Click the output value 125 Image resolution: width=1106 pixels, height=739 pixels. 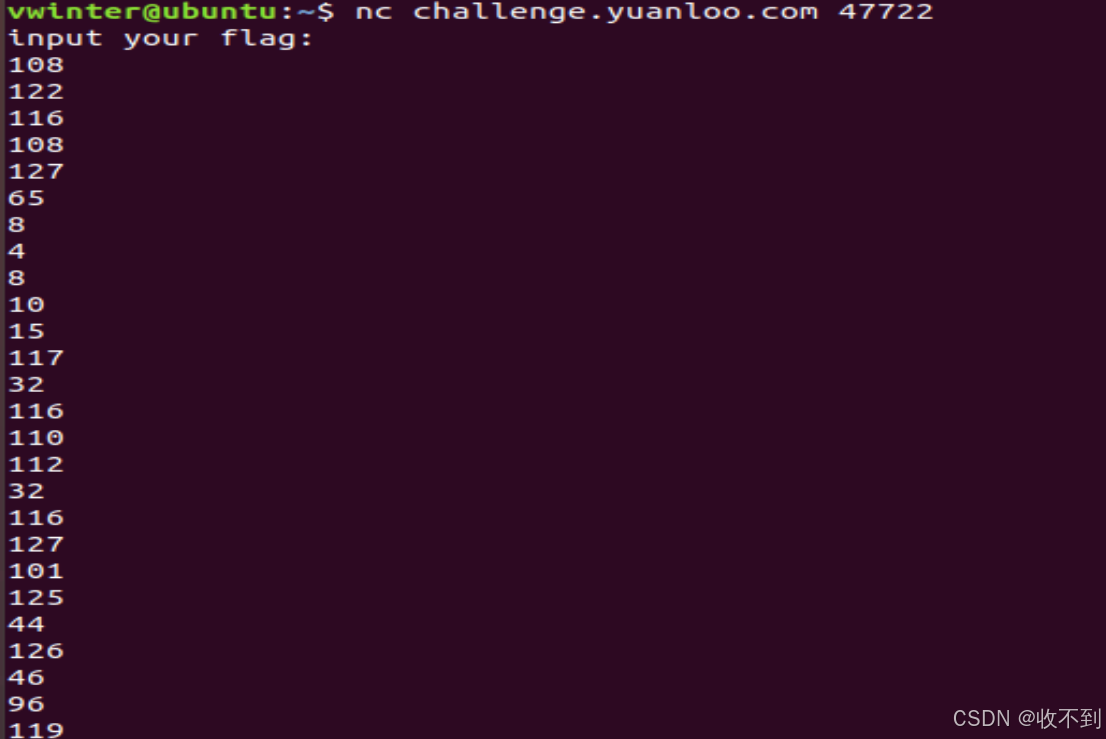36,598
